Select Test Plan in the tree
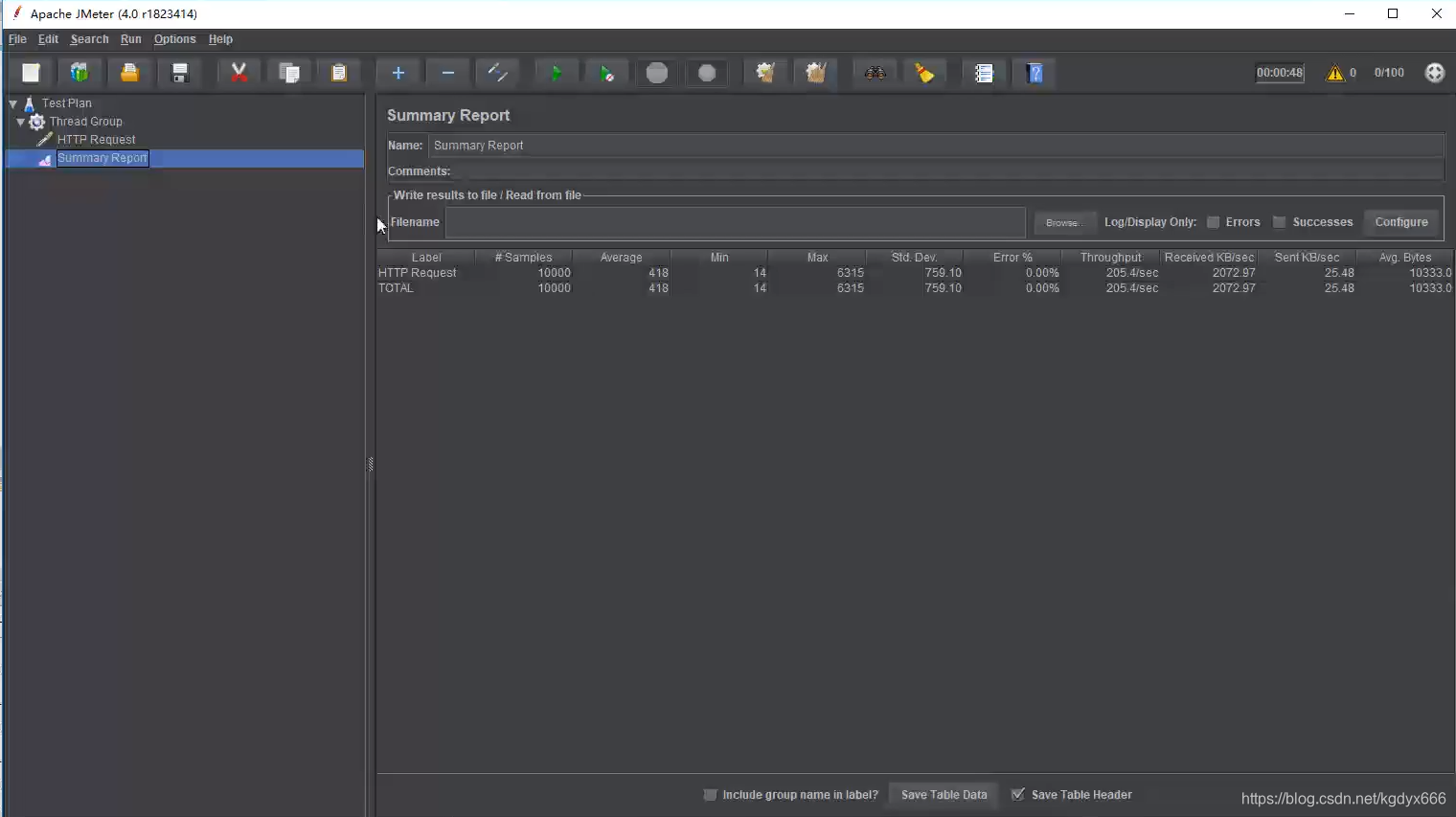The height and width of the screenshot is (817, 1456). (x=67, y=103)
